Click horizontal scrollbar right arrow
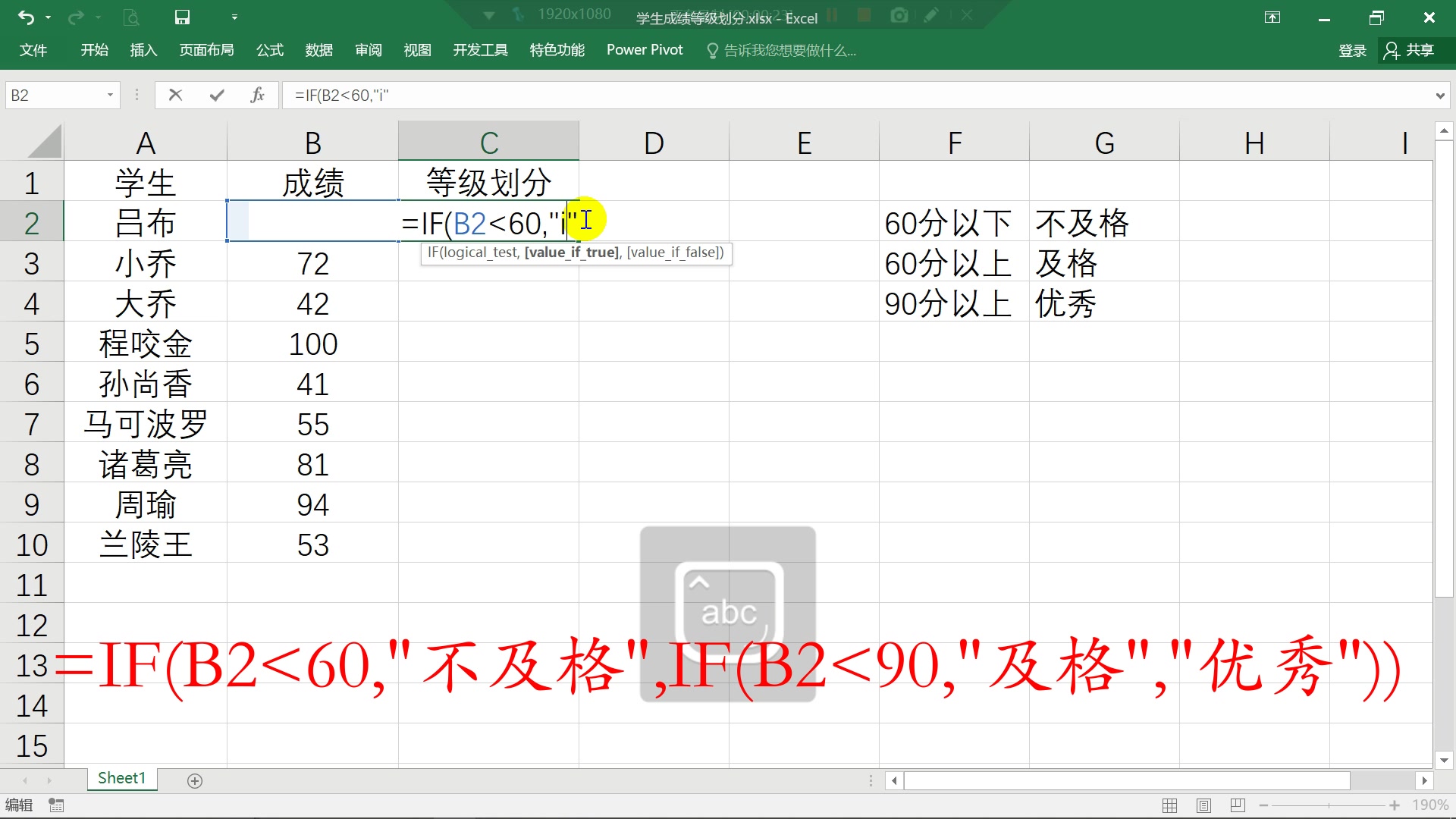This screenshot has height=819, width=1456. (x=1424, y=780)
